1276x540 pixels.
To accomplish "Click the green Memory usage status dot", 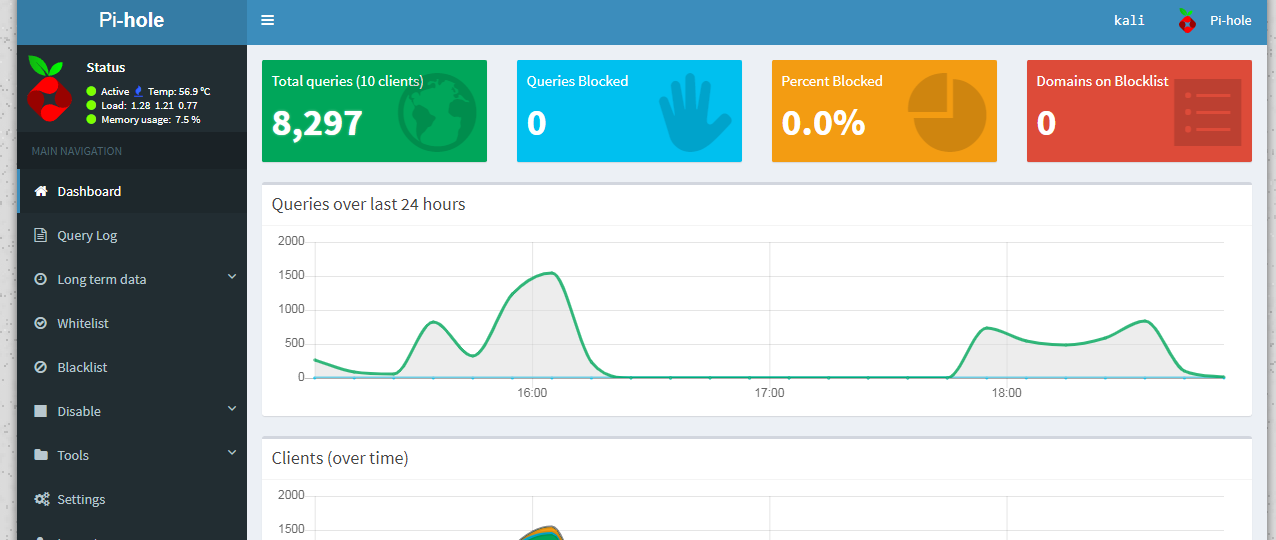I will pyautogui.click(x=91, y=119).
